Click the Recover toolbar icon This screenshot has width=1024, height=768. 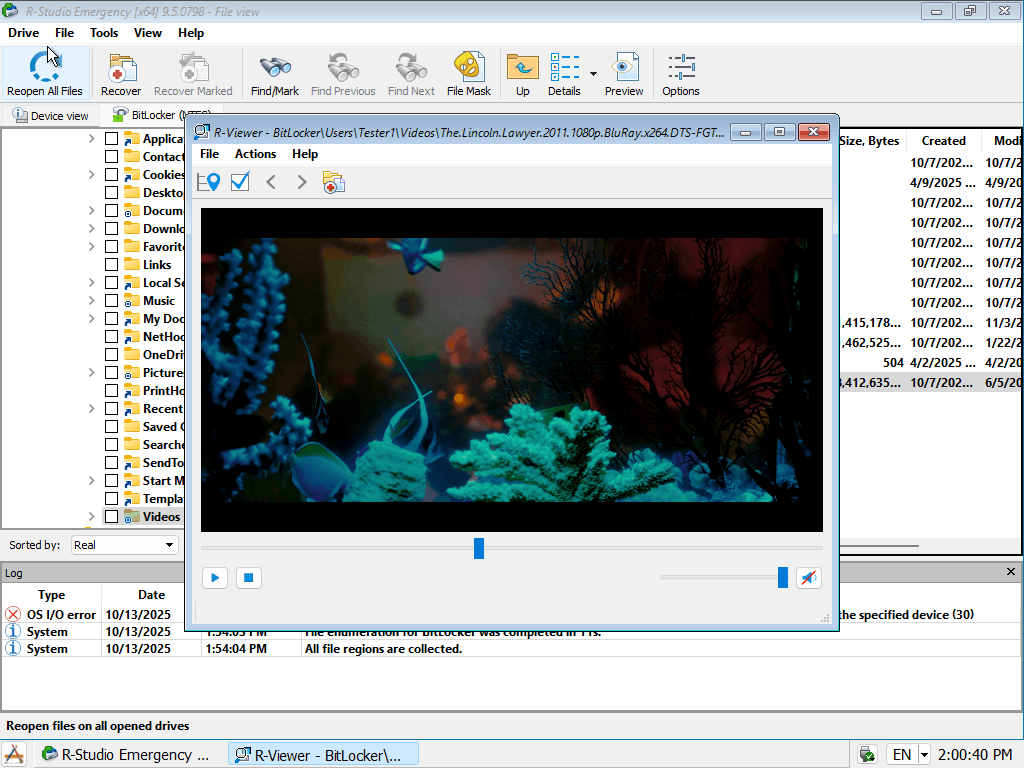[121, 72]
